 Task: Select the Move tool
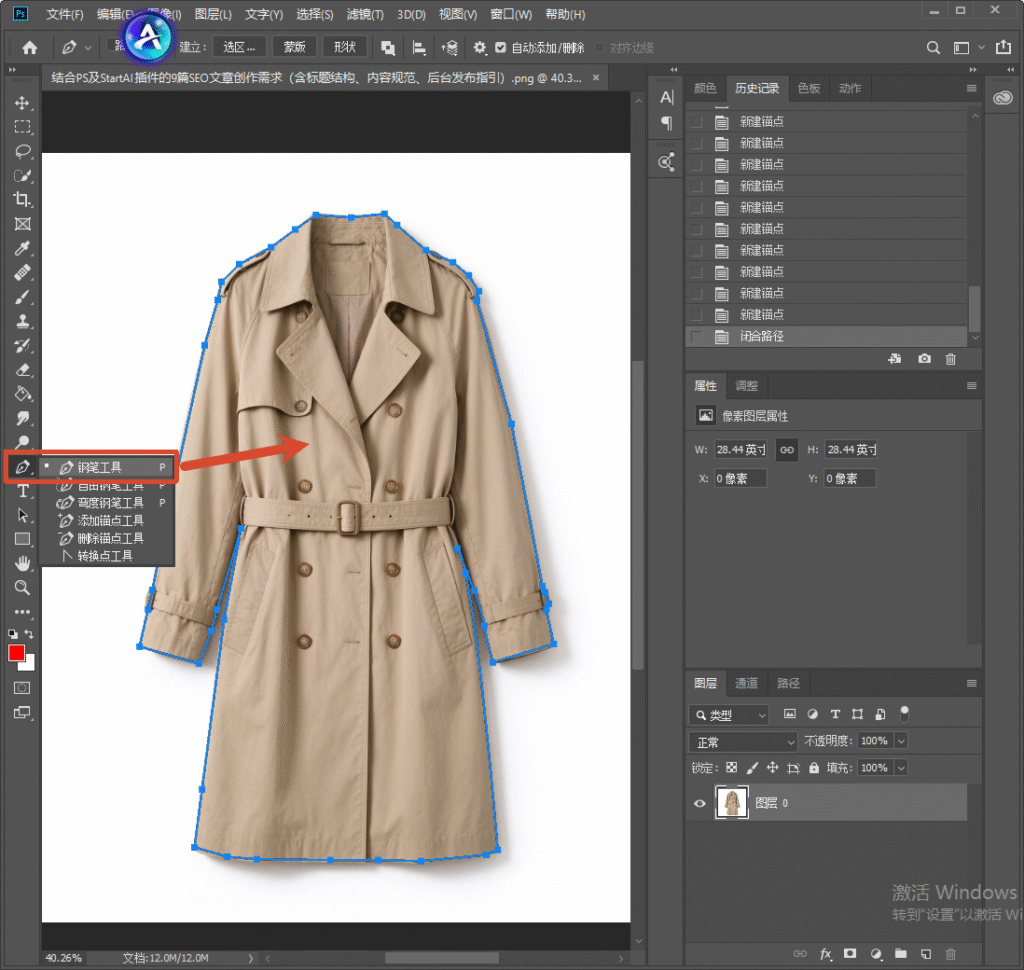pos(22,103)
